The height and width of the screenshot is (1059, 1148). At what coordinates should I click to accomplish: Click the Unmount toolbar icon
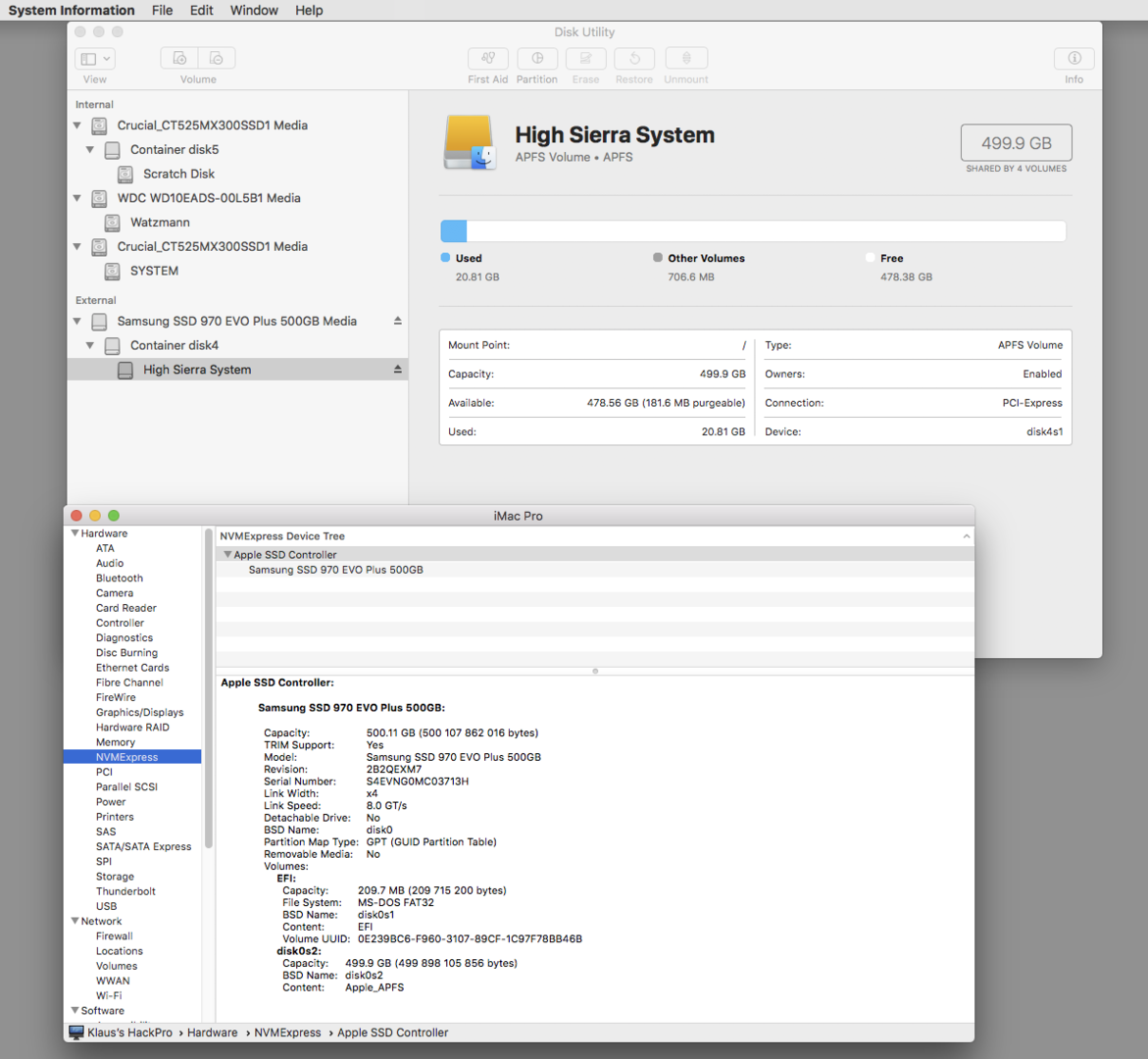tap(686, 59)
